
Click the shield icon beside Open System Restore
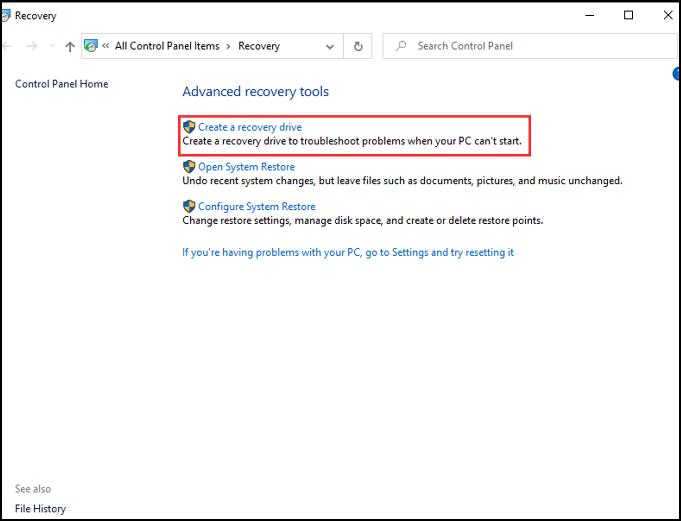(x=189, y=167)
